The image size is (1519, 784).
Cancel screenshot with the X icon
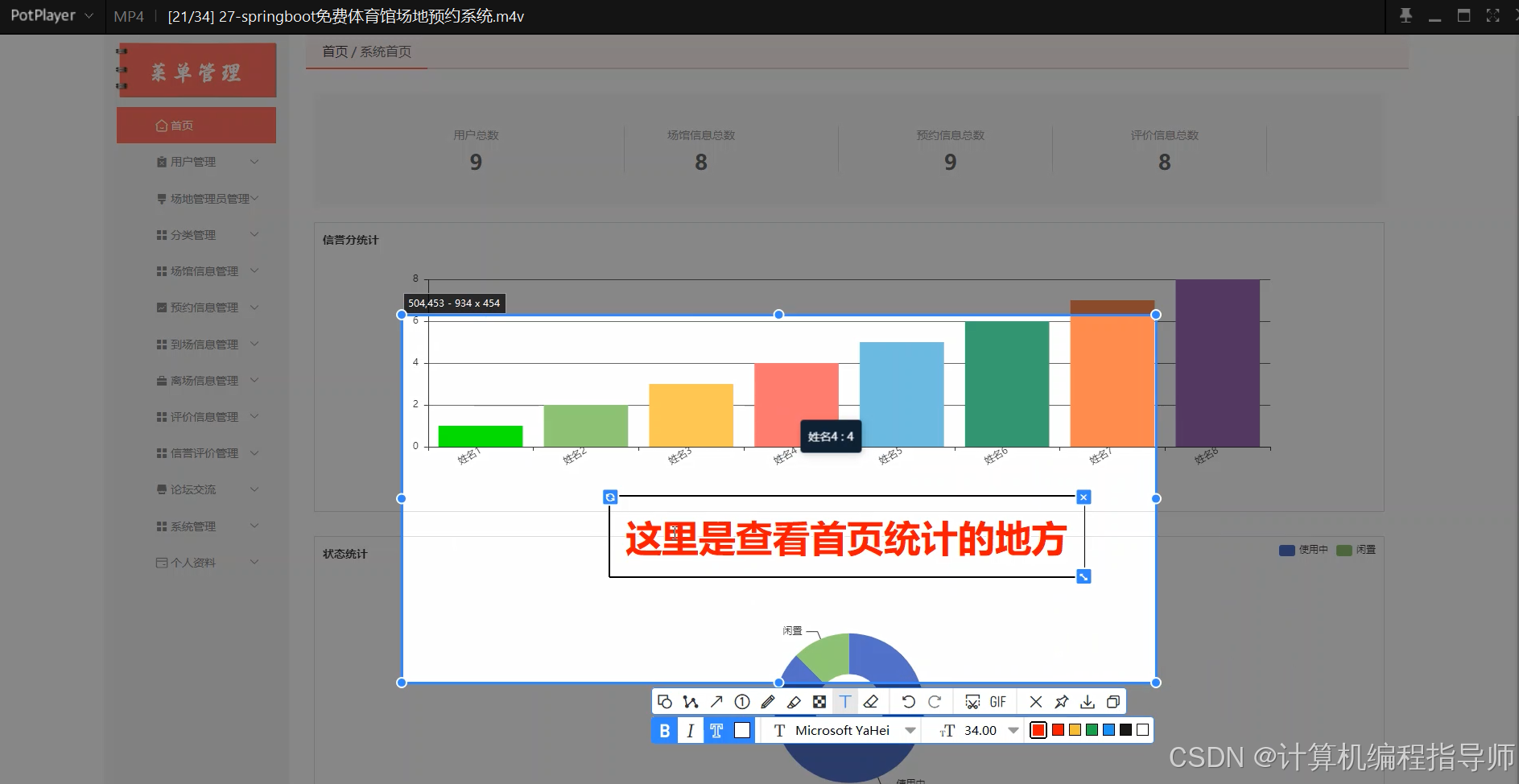(x=1036, y=702)
